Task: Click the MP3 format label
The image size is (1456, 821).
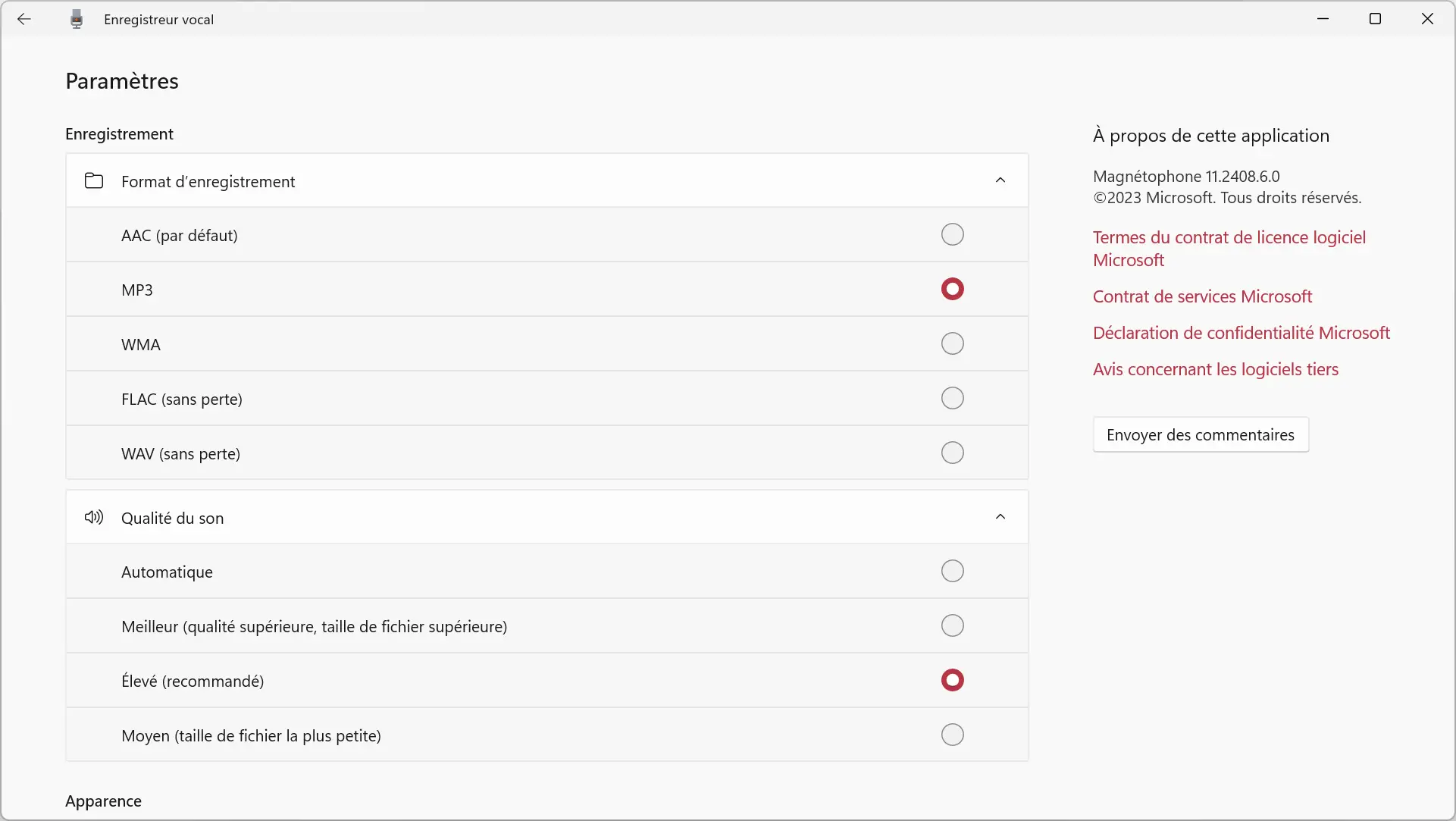Action: (x=137, y=290)
